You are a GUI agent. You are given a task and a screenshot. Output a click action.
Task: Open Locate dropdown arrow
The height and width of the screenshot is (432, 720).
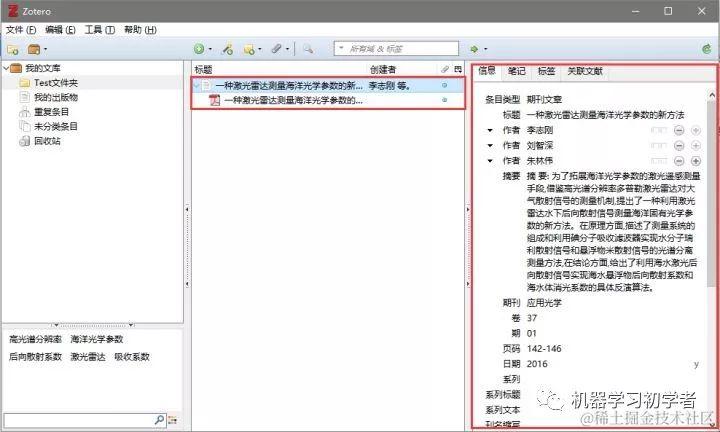tap(485, 49)
